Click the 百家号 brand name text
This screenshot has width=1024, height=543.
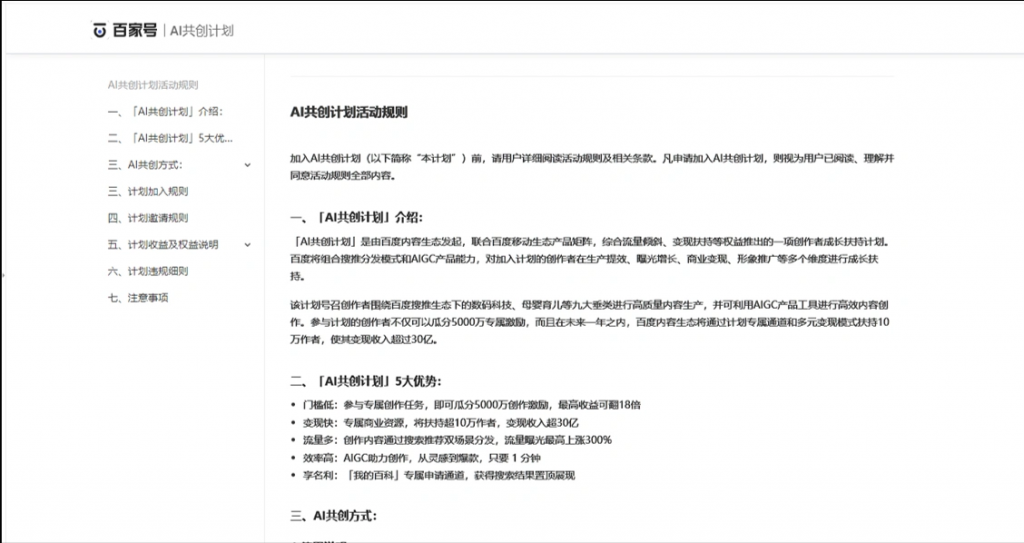pyautogui.click(x=133, y=31)
